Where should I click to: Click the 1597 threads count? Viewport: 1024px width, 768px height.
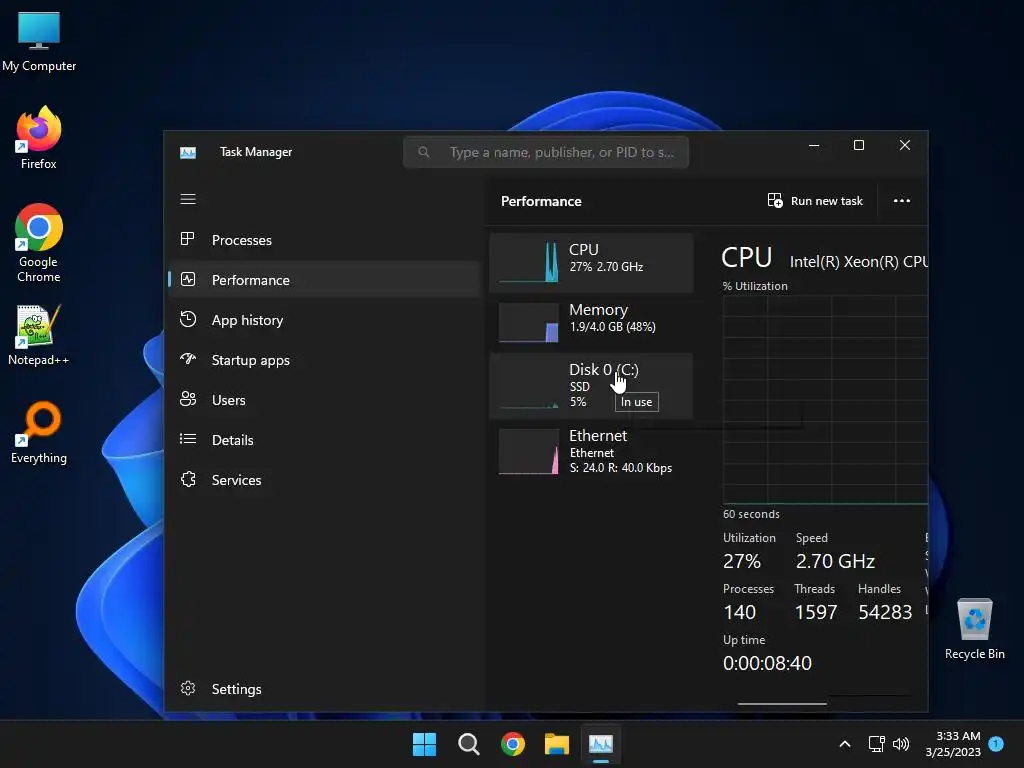[x=816, y=612]
